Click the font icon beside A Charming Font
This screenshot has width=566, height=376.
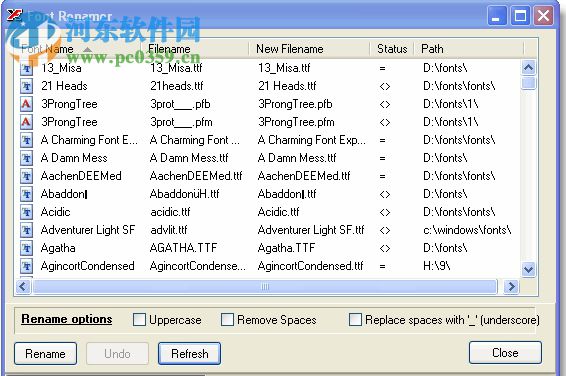(26, 140)
